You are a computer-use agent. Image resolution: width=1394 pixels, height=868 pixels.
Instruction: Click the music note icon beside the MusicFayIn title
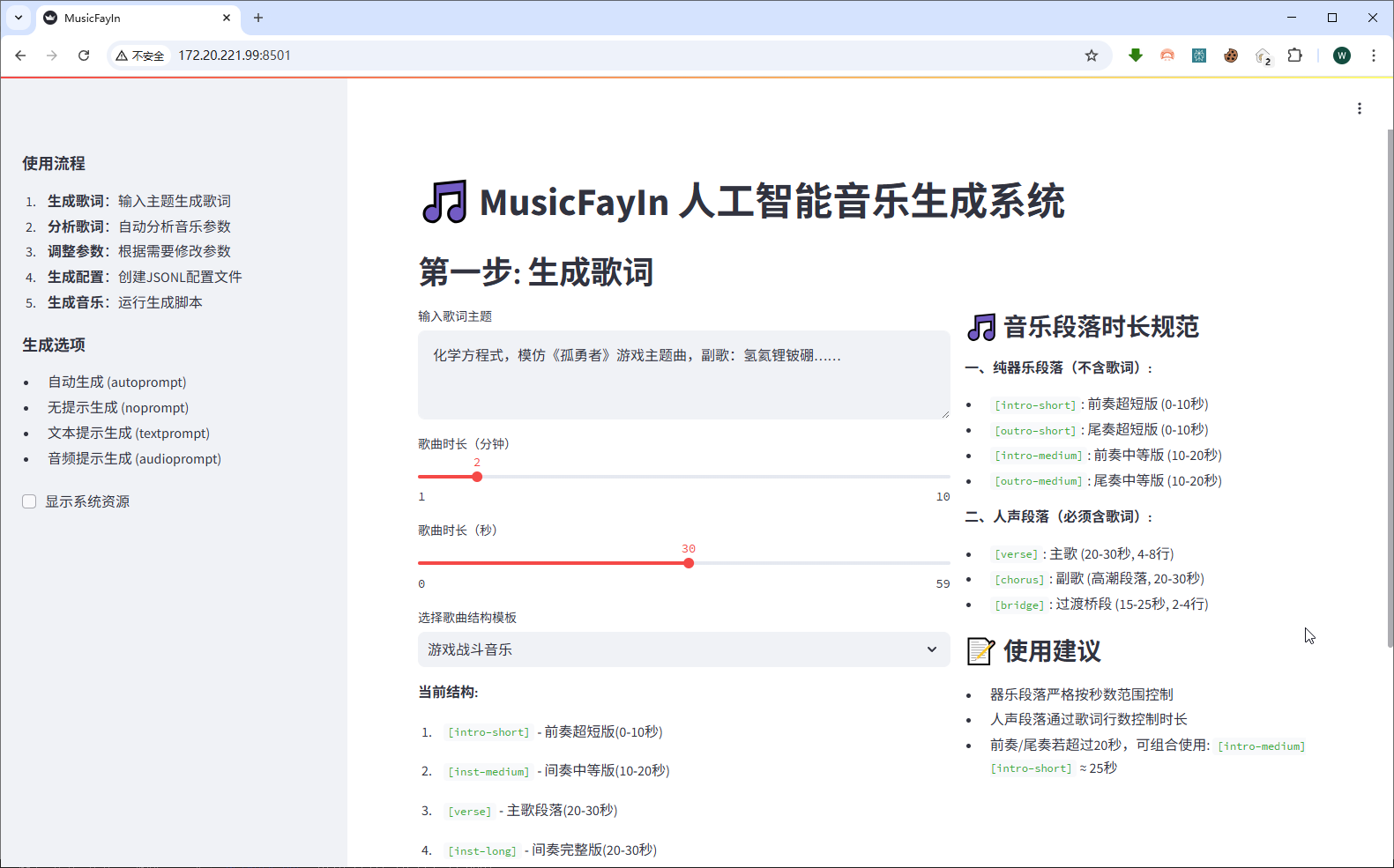(x=444, y=202)
